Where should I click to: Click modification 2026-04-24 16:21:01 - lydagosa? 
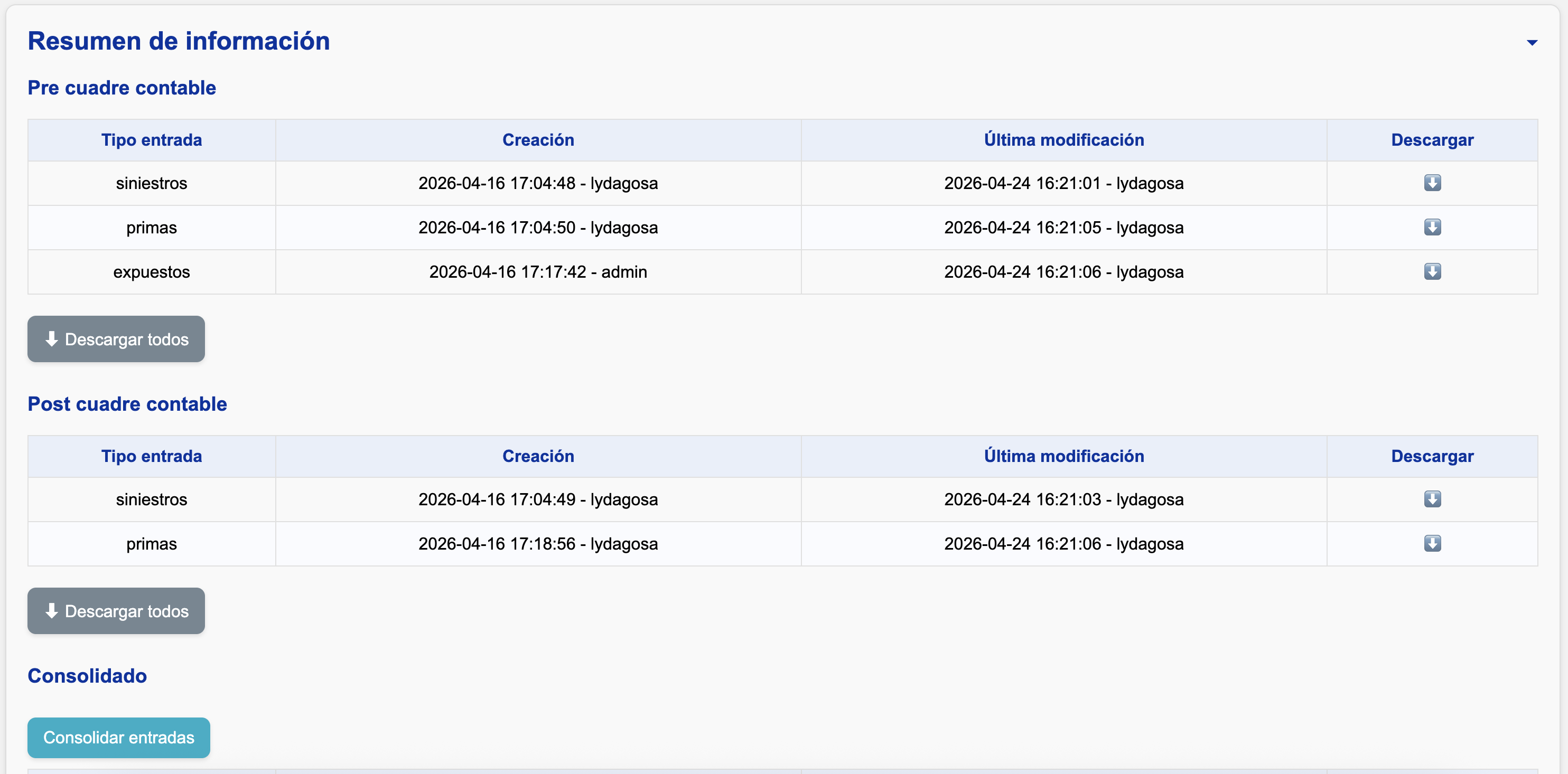click(1064, 183)
